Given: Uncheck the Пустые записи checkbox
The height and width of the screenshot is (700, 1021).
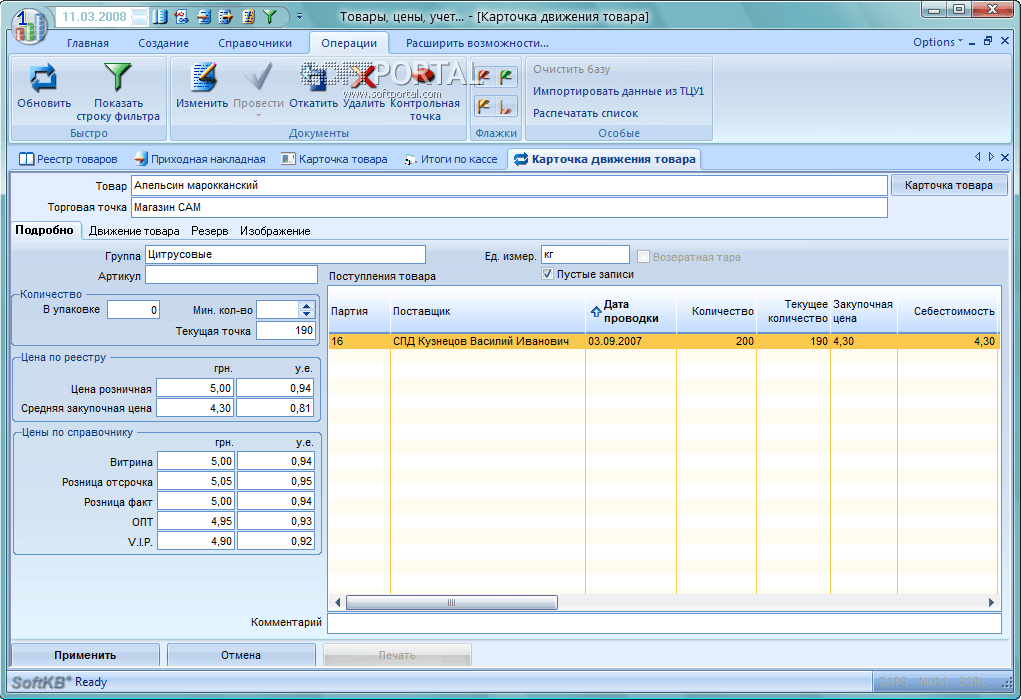Looking at the screenshot, I should (x=547, y=274).
